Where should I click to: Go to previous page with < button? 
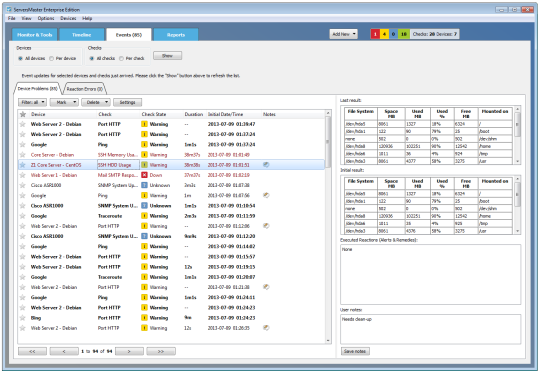[x=64, y=351]
